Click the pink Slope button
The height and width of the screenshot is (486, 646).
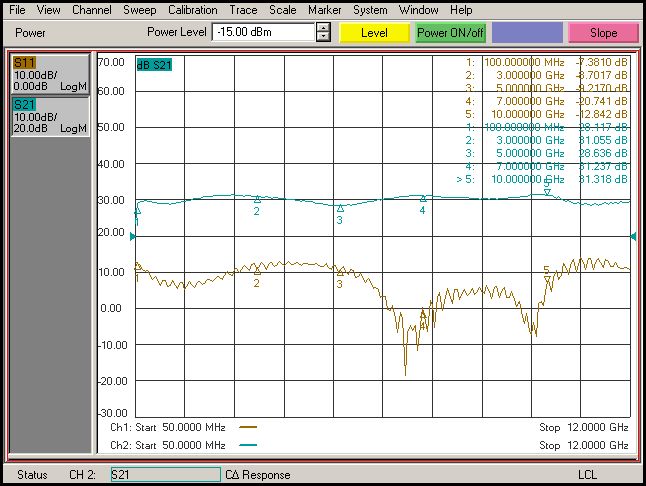(x=604, y=33)
